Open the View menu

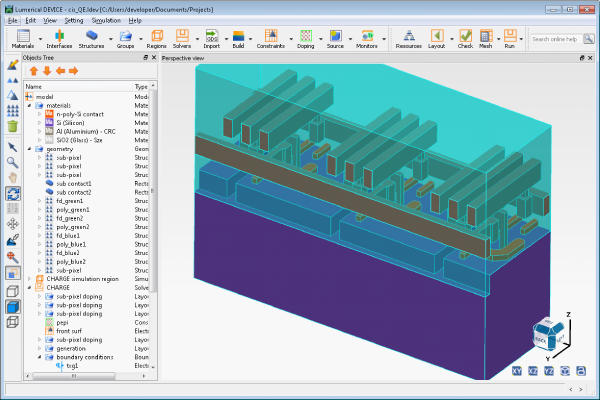(50, 21)
